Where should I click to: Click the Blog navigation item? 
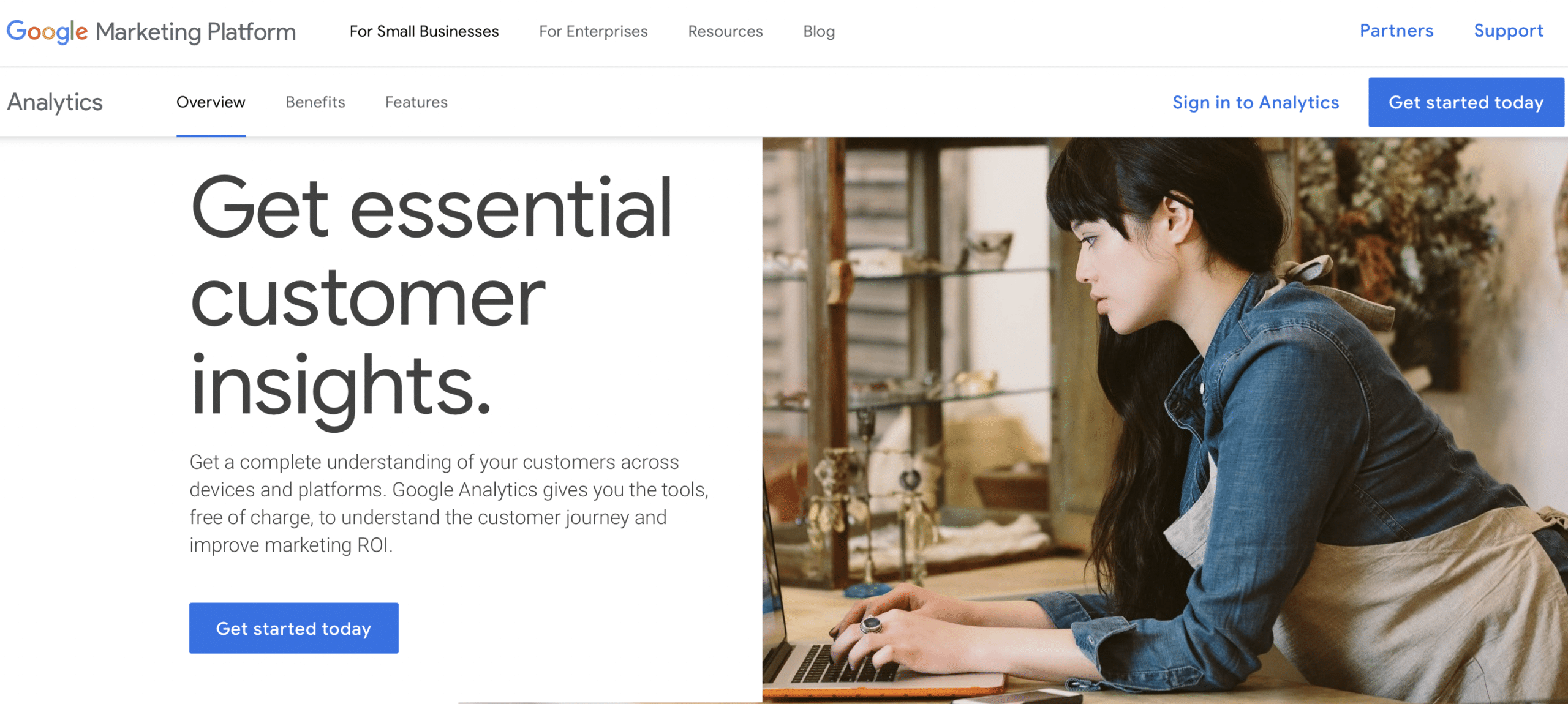pos(820,30)
